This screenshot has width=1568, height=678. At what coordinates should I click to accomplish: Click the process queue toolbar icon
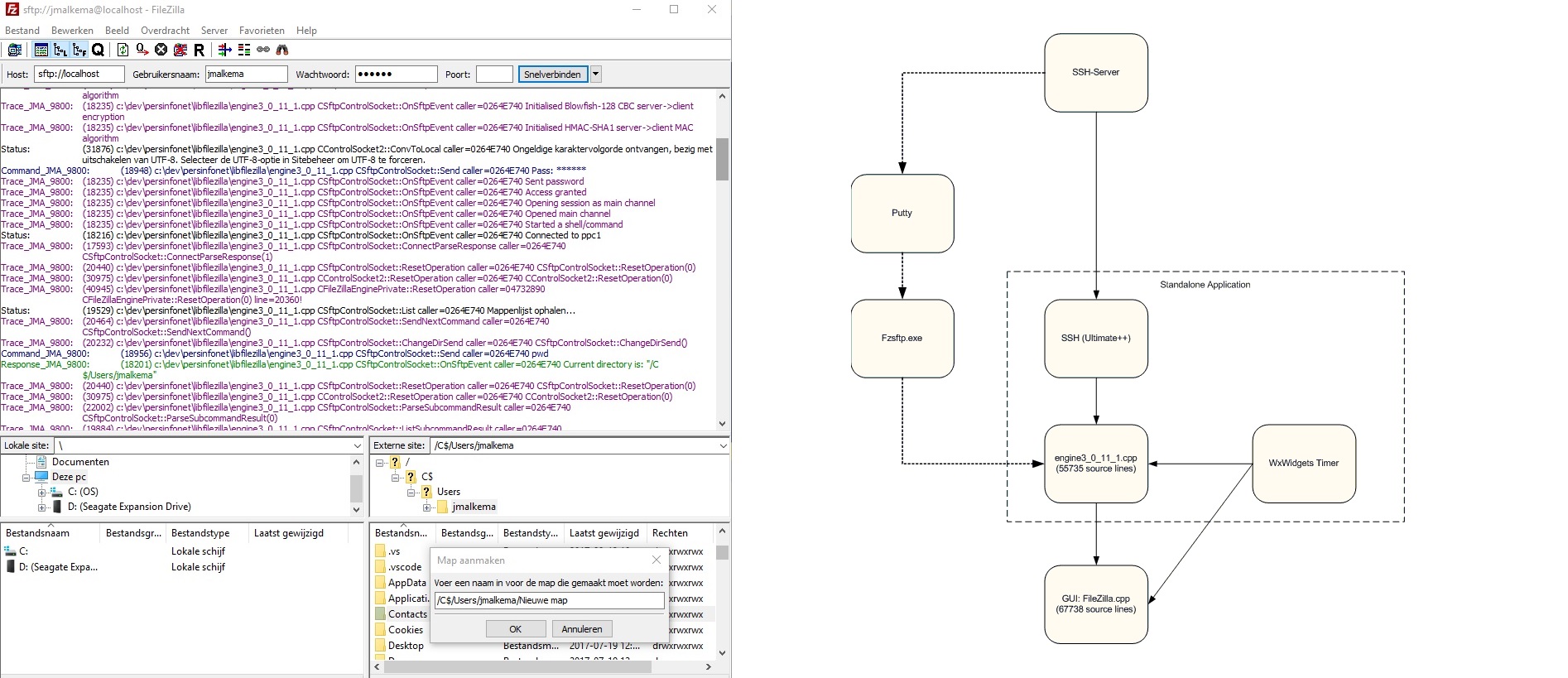pos(142,50)
